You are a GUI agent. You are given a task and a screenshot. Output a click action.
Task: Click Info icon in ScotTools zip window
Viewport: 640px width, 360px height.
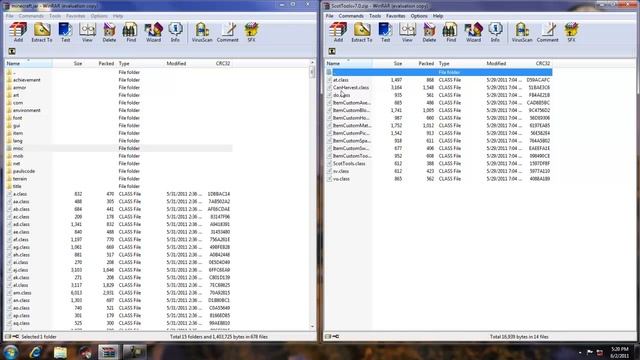495,32
